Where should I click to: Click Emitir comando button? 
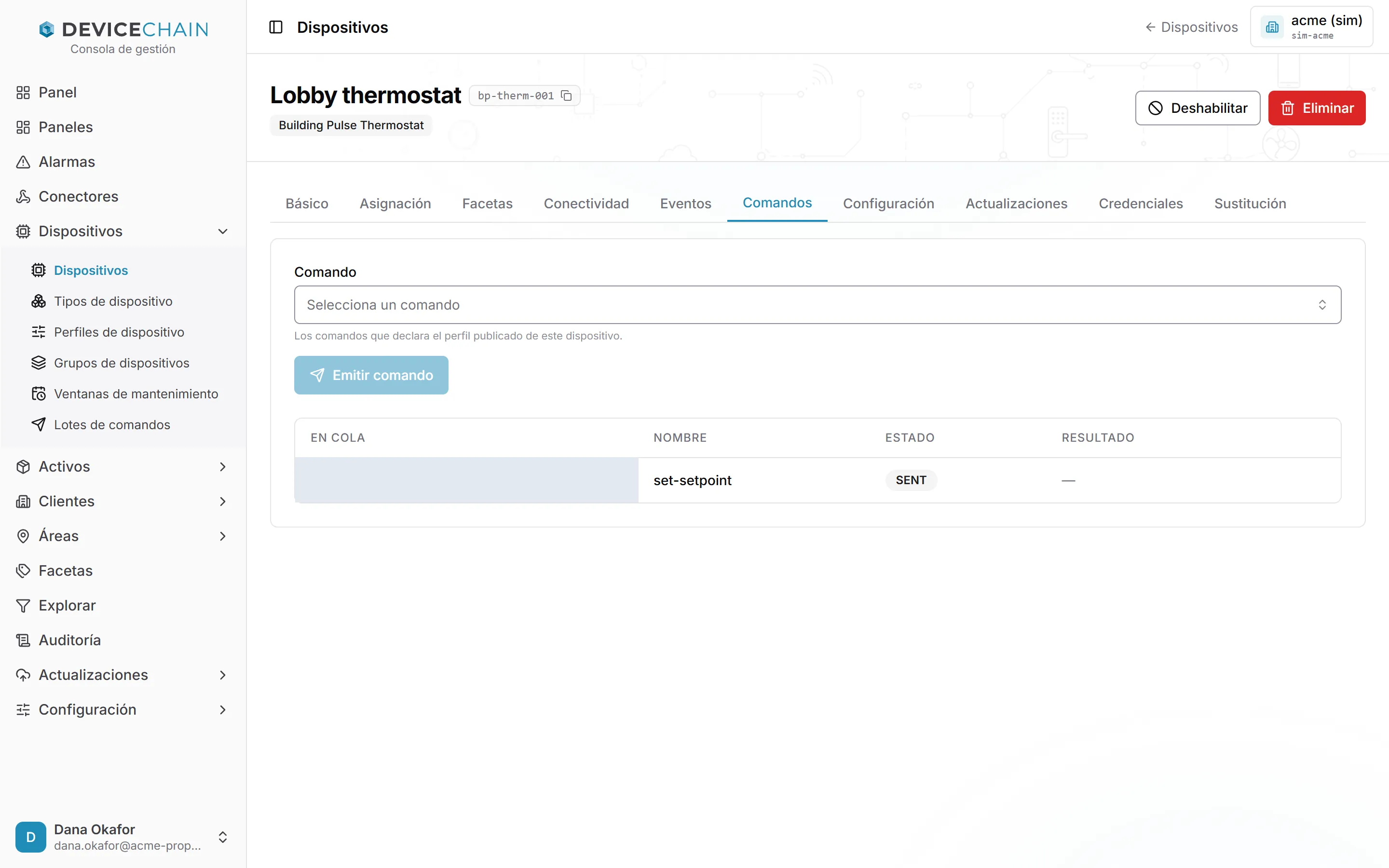tap(371, 376)
